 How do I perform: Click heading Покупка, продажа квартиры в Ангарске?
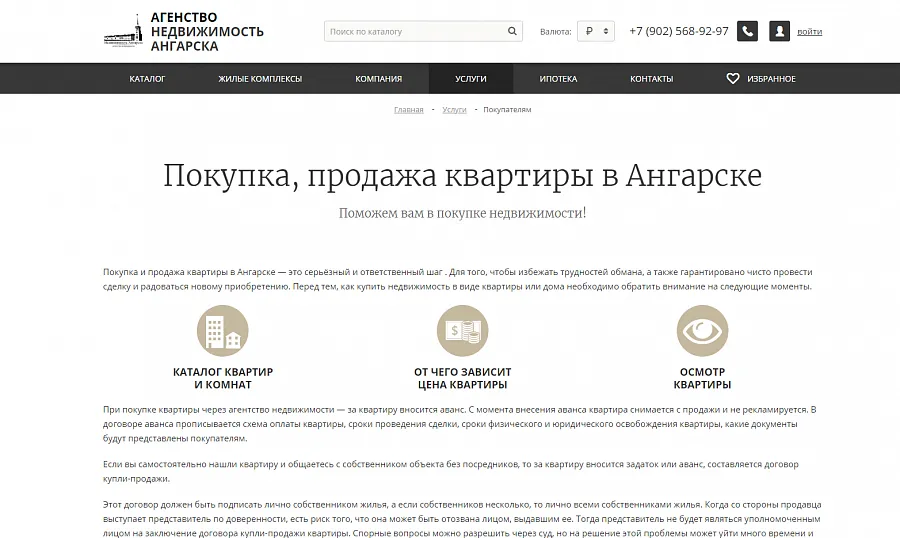463,175
